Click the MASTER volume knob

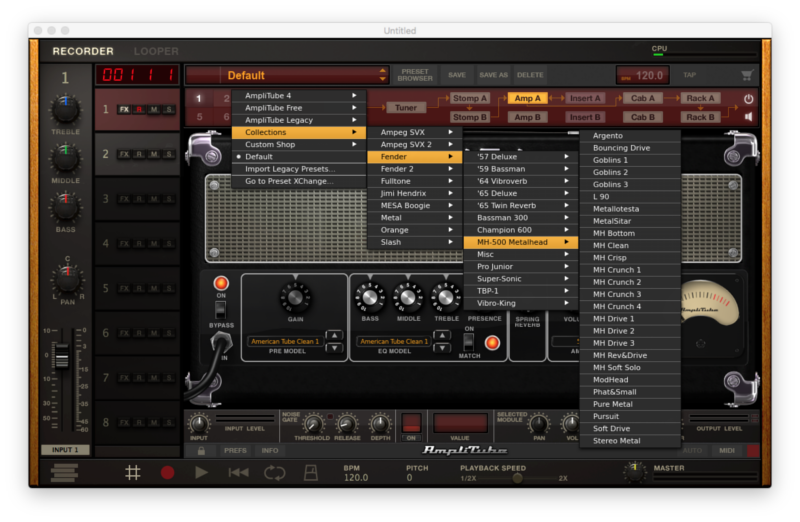coord(635,472)
